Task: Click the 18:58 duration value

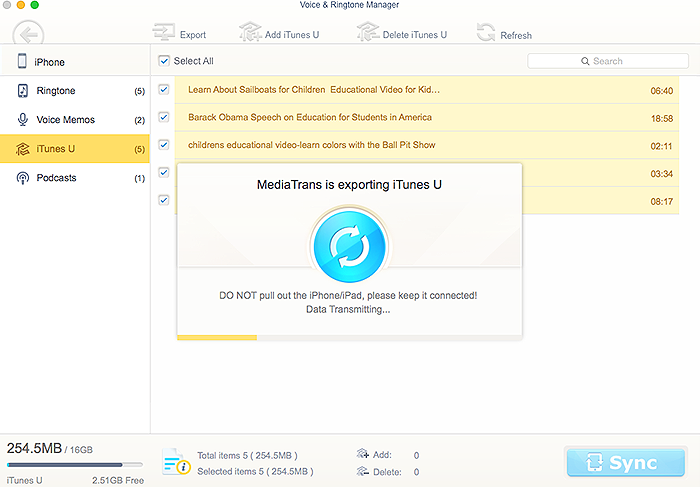Action: click(x=662, y=119)
